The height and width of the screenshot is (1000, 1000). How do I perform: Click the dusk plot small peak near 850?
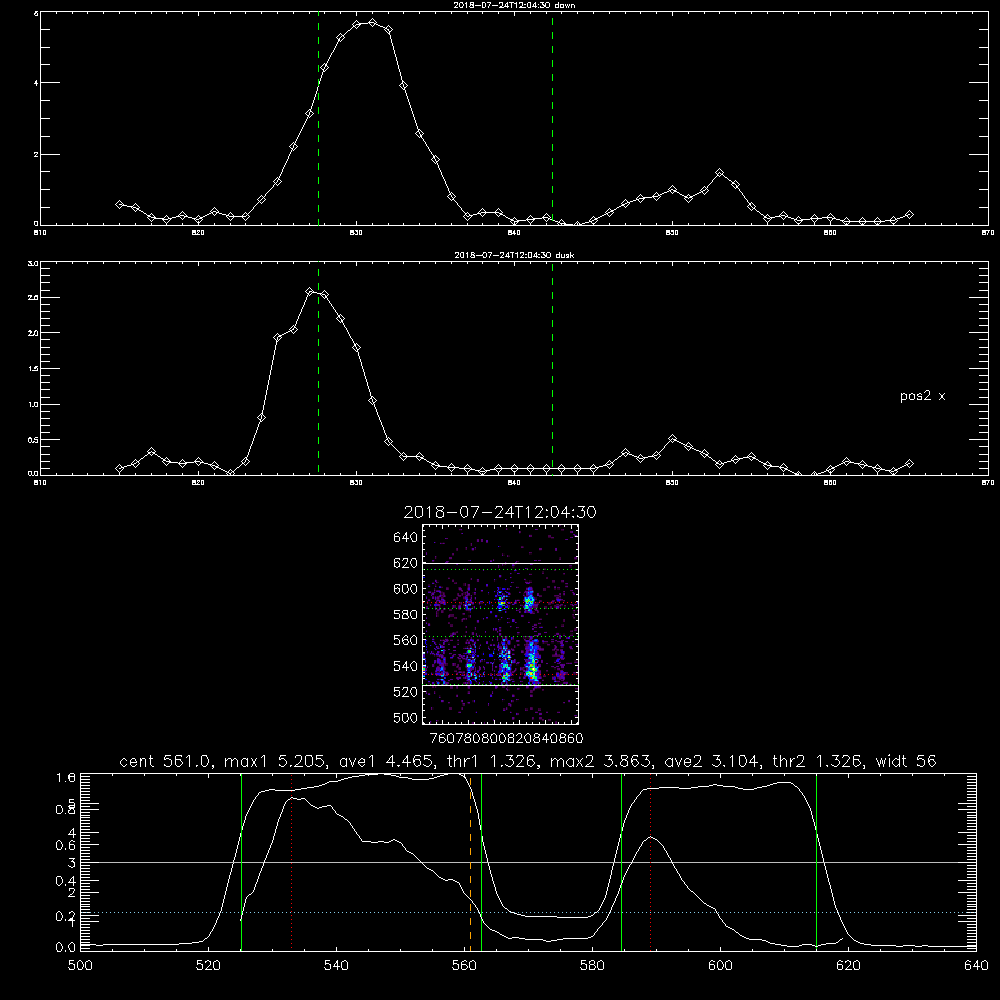tap(672, 439)
